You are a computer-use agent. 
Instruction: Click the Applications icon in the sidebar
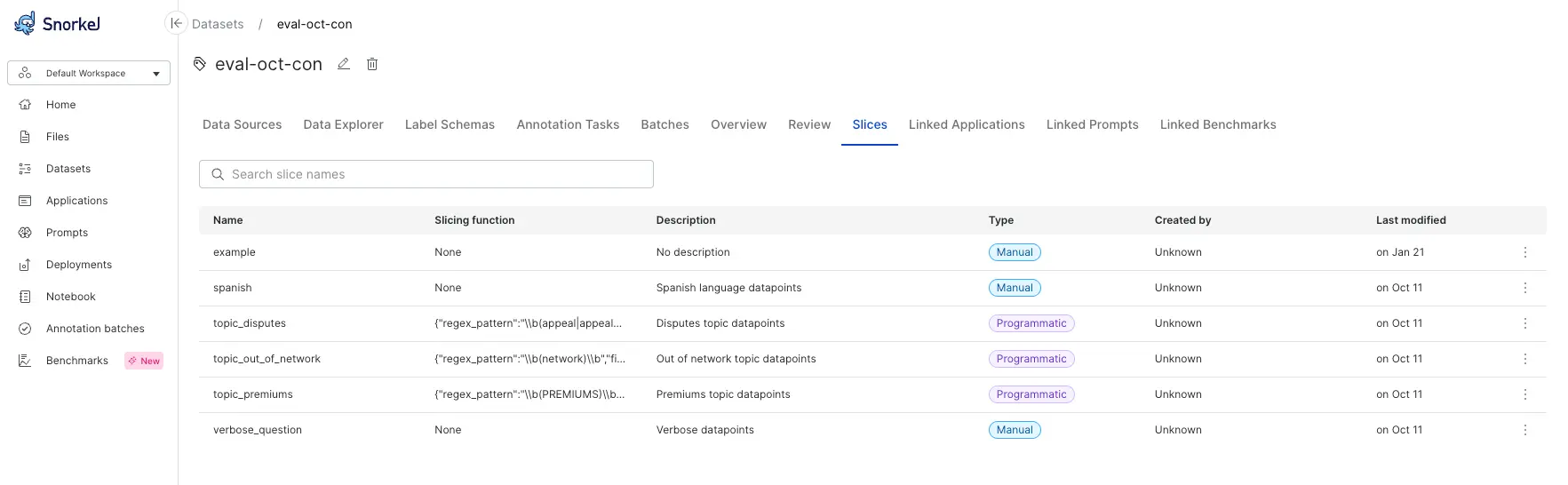point(25,201)
